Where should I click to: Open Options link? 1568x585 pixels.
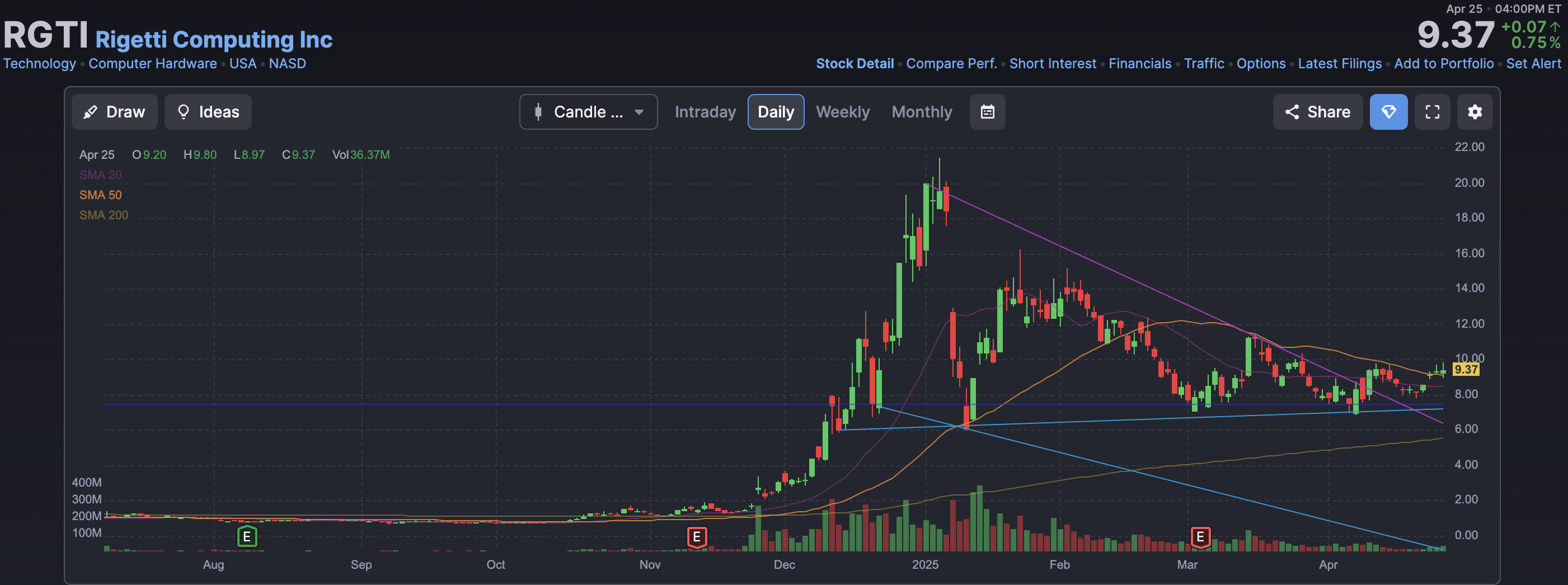1261,63
